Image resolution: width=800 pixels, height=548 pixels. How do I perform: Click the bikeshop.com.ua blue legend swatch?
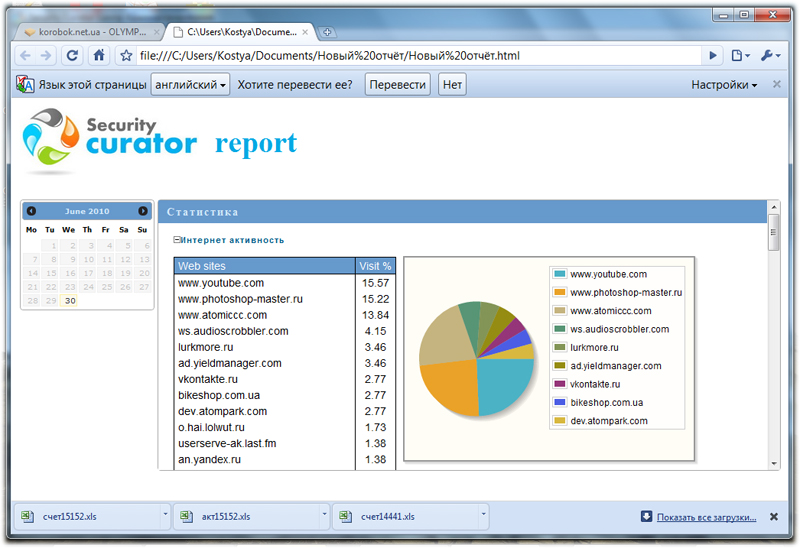pyautogui.click(x=560, y=402)
